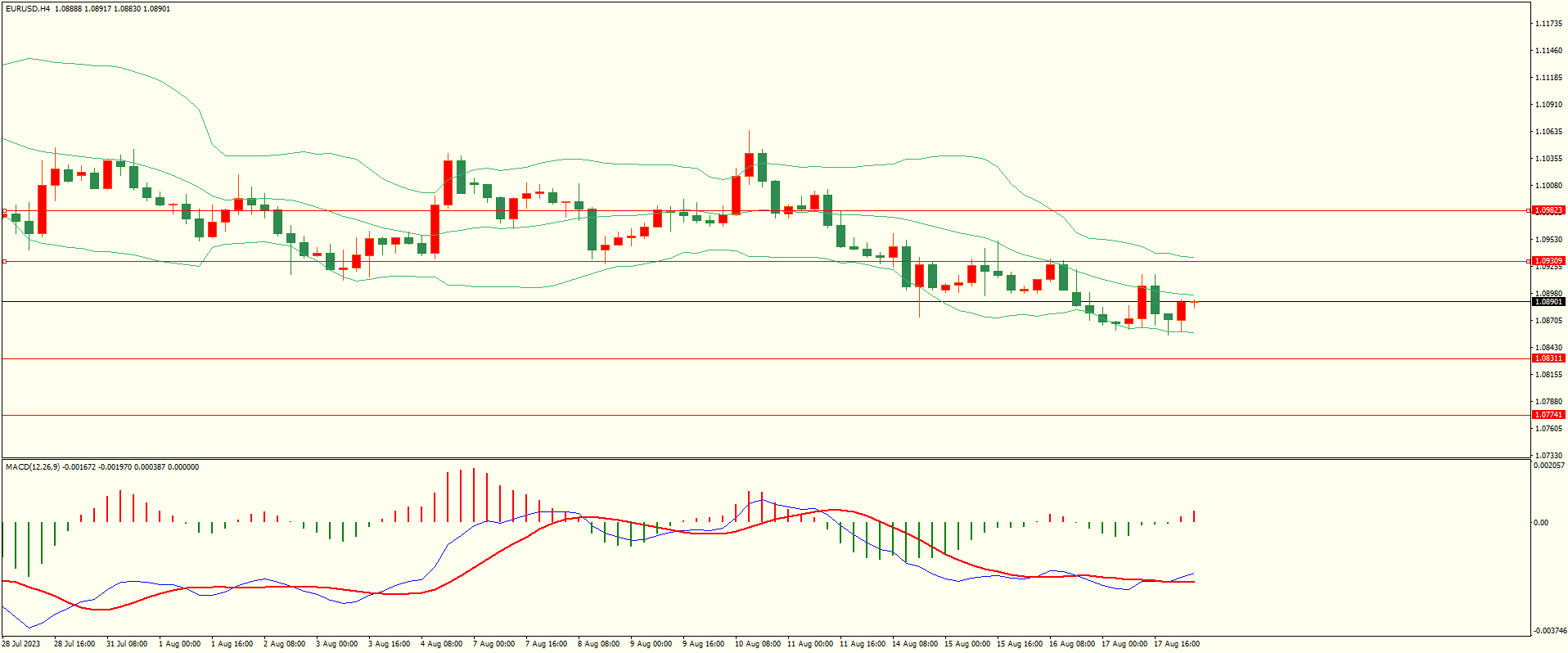Select the 1.07741 red price tag
The width and height of the screenshot is (1568, 653).
pyautogui.click(x=1548, y=415)
